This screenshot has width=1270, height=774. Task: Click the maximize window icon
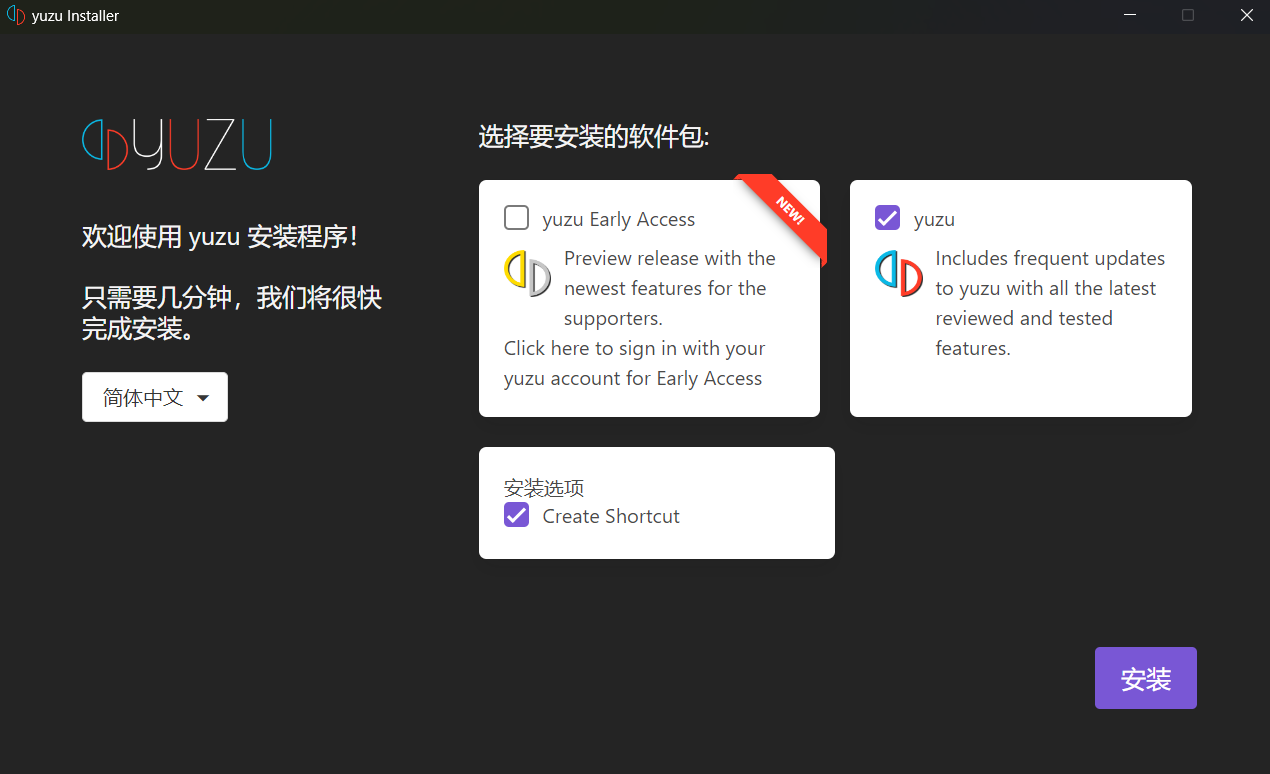(x=1188, y=16)
